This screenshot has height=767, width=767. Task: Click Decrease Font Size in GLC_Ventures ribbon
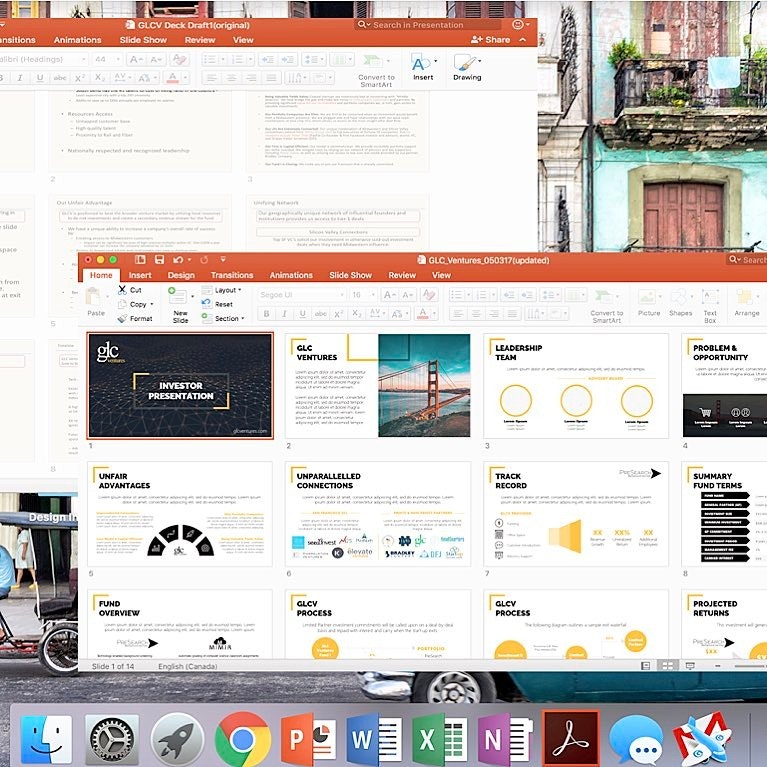pyautogui.click(x=407, y=294)
